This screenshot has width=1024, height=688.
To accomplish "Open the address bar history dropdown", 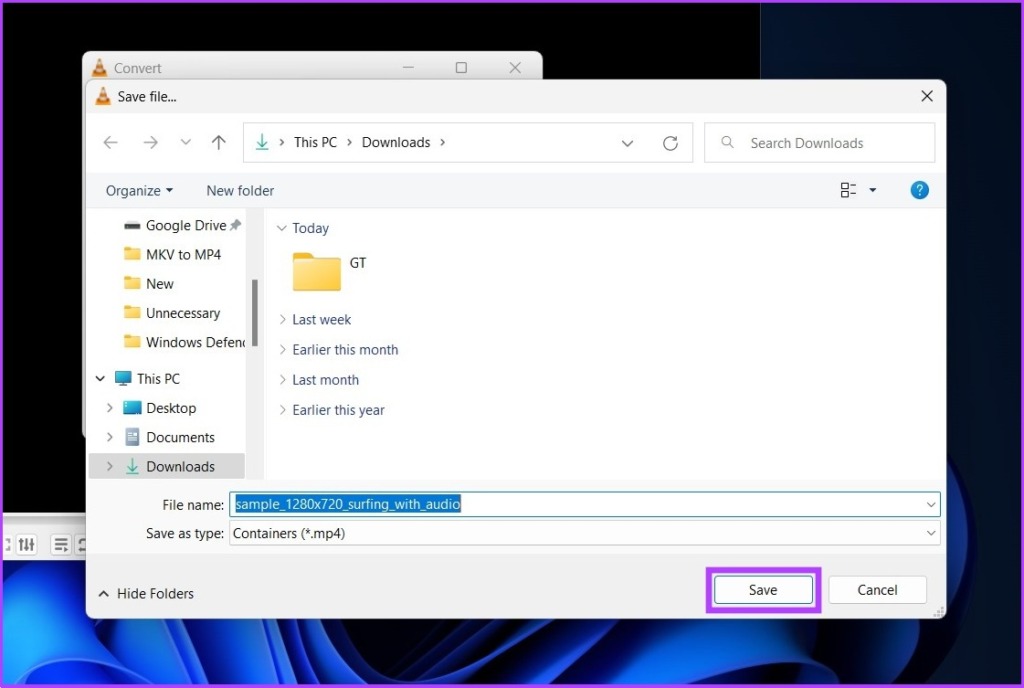I will [x=627, y=143].
